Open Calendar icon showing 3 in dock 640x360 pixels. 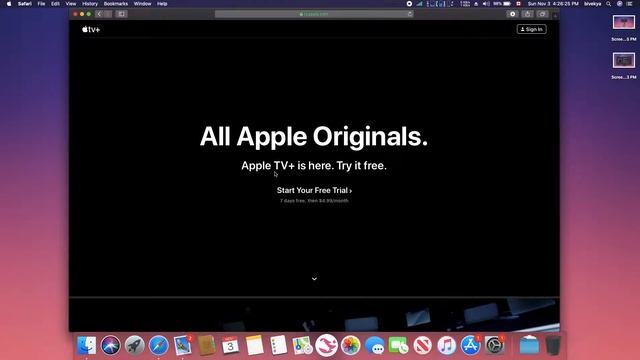click(x=231, y=345)
